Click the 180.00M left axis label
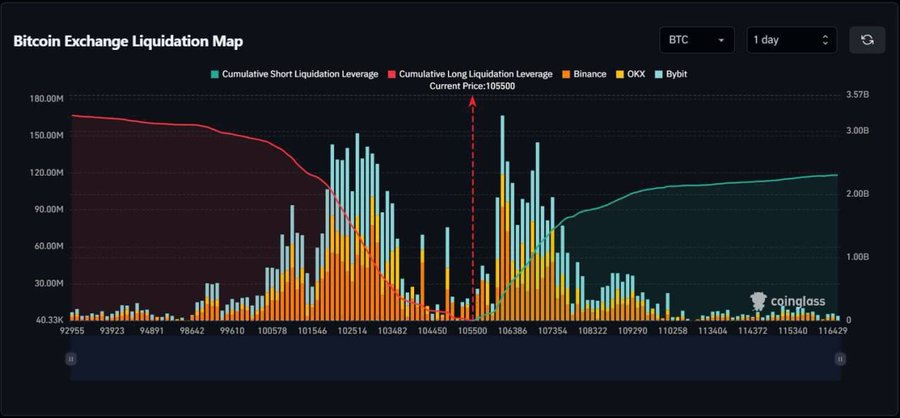 (x=46, y=99)
